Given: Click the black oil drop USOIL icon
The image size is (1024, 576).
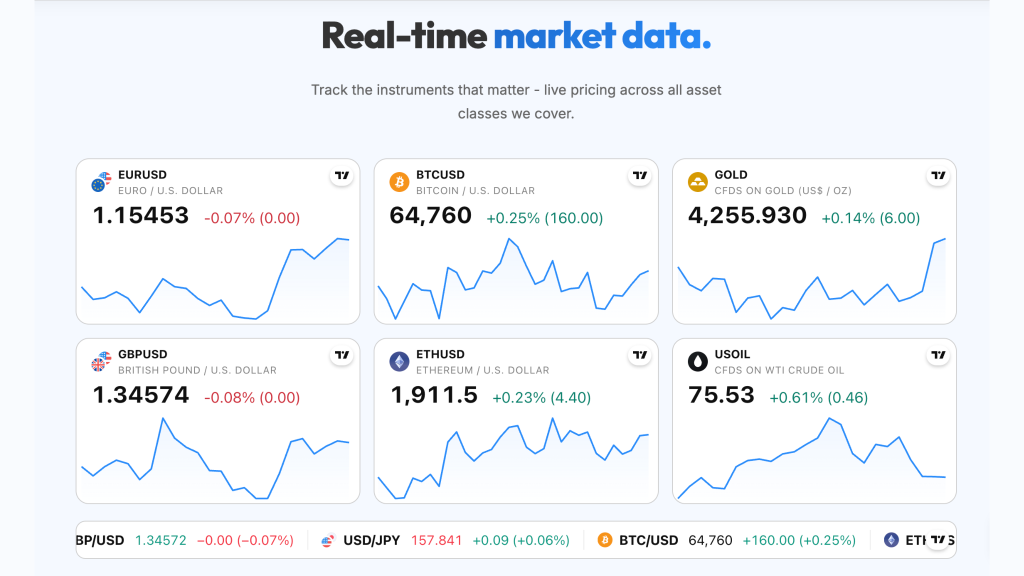Looking at the screenshot, I should [697, 361].
